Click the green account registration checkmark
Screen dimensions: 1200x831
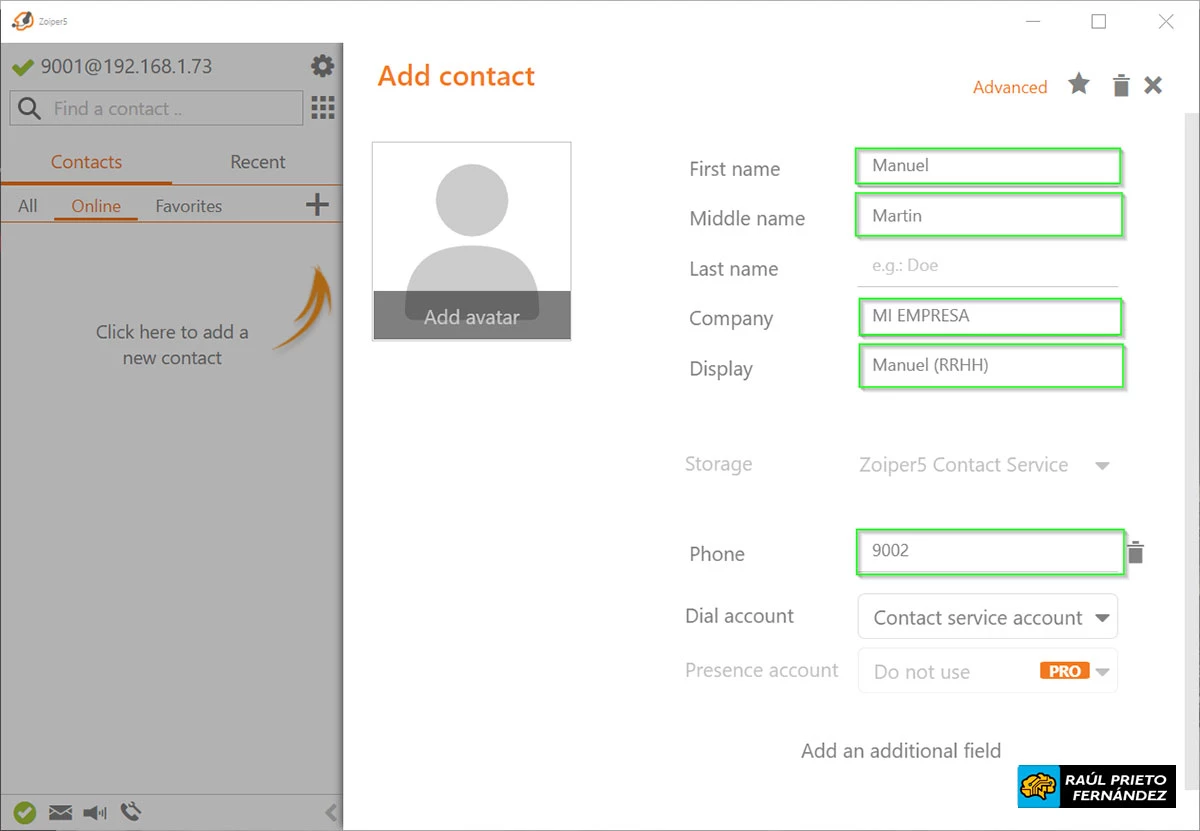point(25,812)
